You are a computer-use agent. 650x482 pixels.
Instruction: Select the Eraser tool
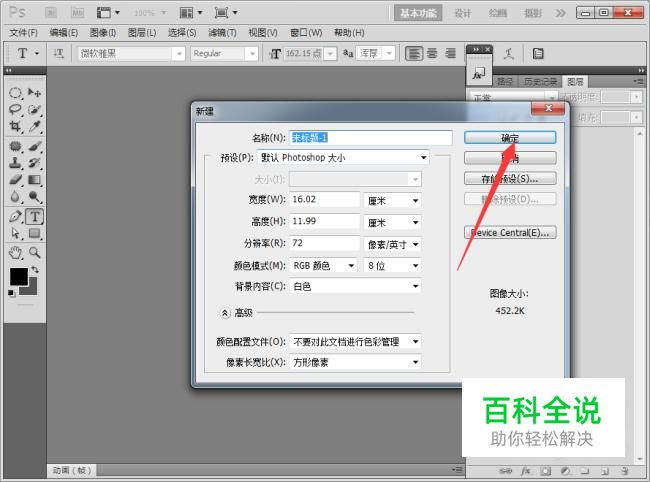tap(15, 179)
